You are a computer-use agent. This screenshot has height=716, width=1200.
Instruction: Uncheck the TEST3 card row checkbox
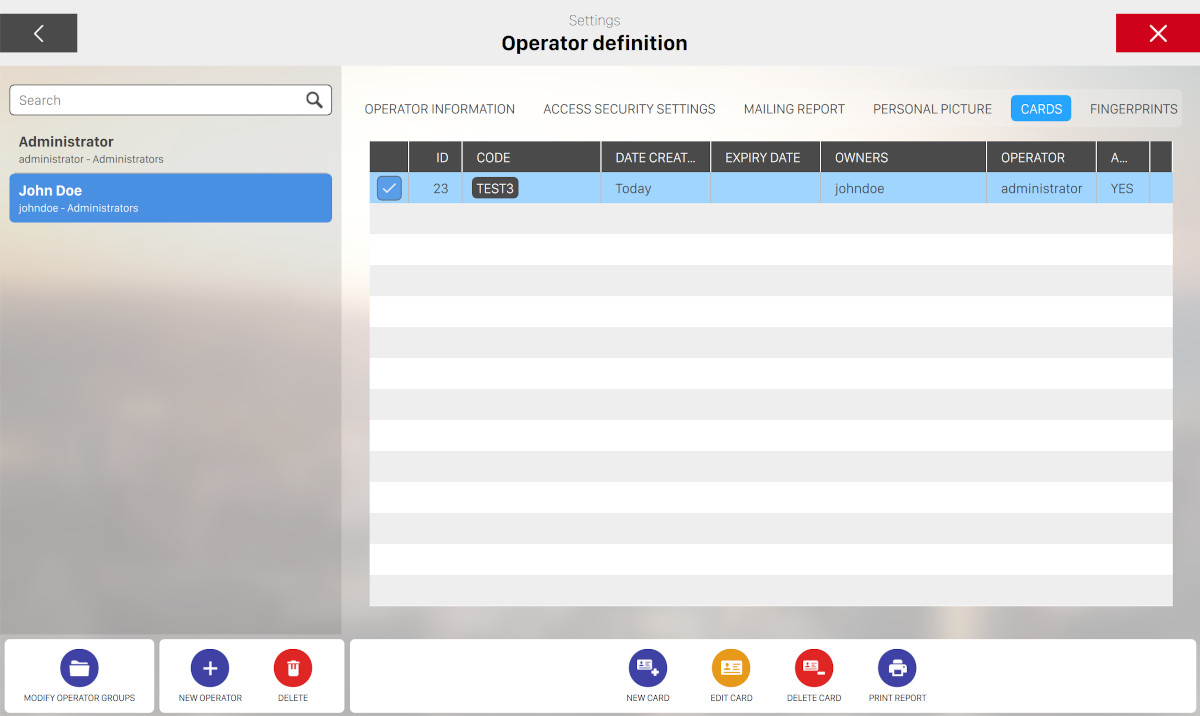click(389, 188)
